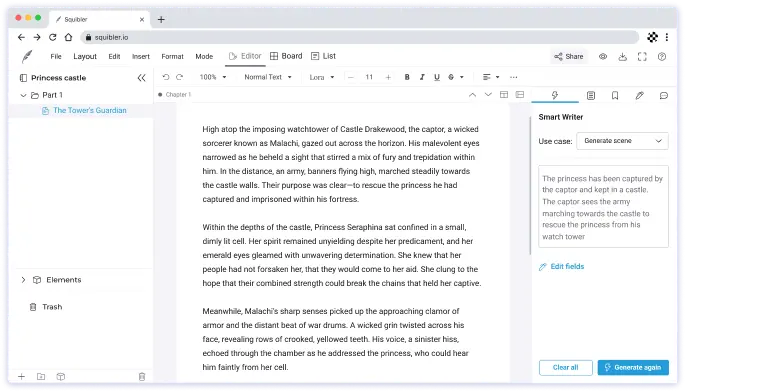Open the Smart Writer lightning tab
769x392 pixels.
(x=555, y=95)
